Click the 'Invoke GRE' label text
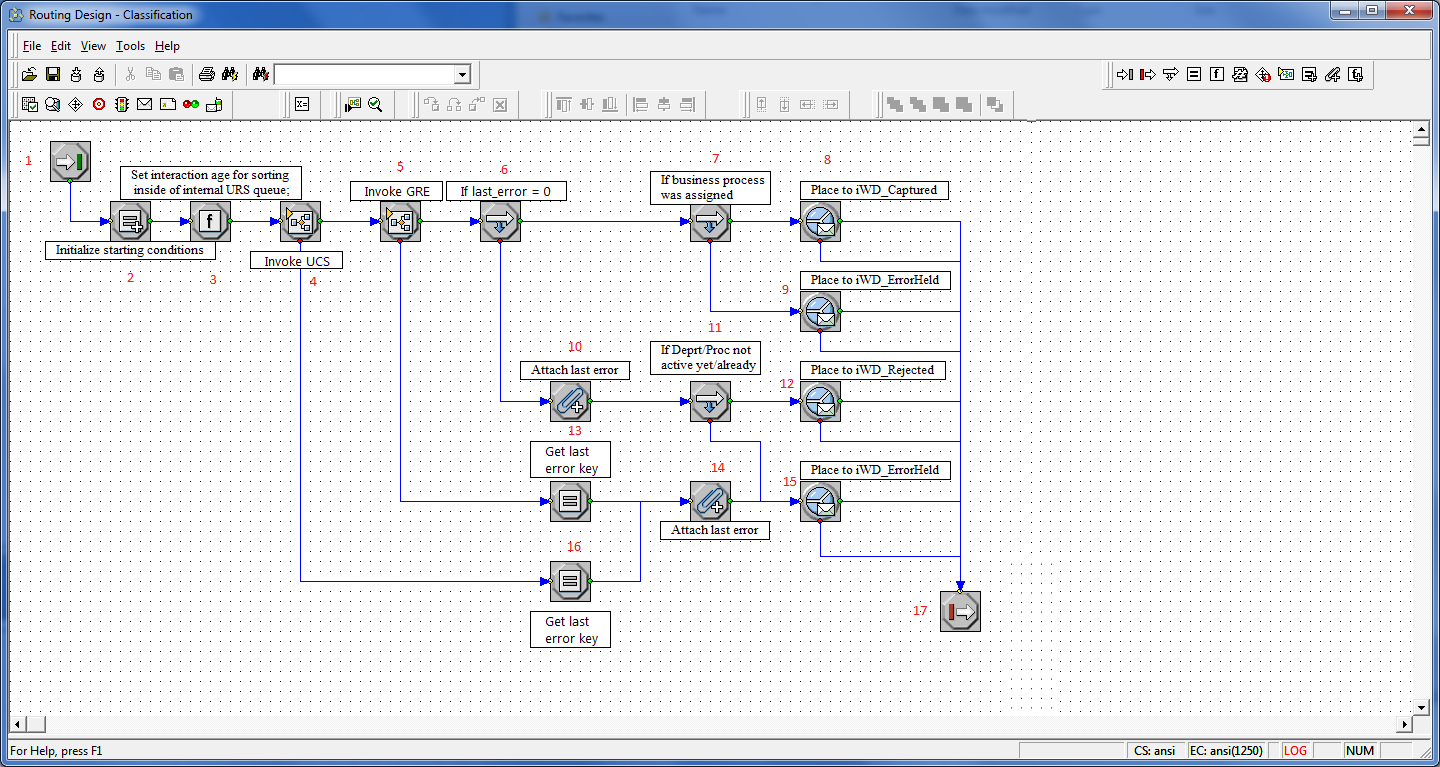 click(396, 191)
